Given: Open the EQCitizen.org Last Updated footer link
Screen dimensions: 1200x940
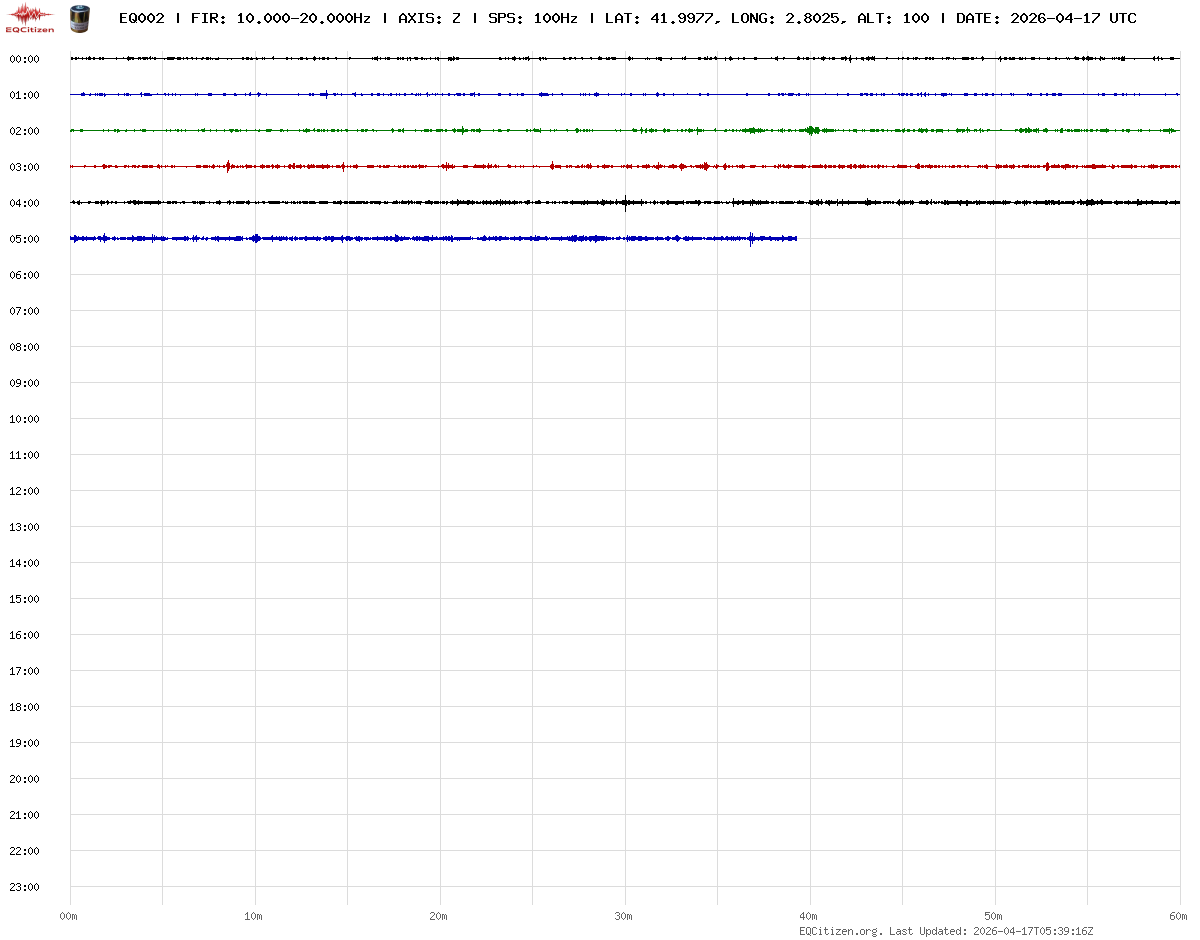Looking at the screenshot, I should pyautogui.click(x=945, y=931).
